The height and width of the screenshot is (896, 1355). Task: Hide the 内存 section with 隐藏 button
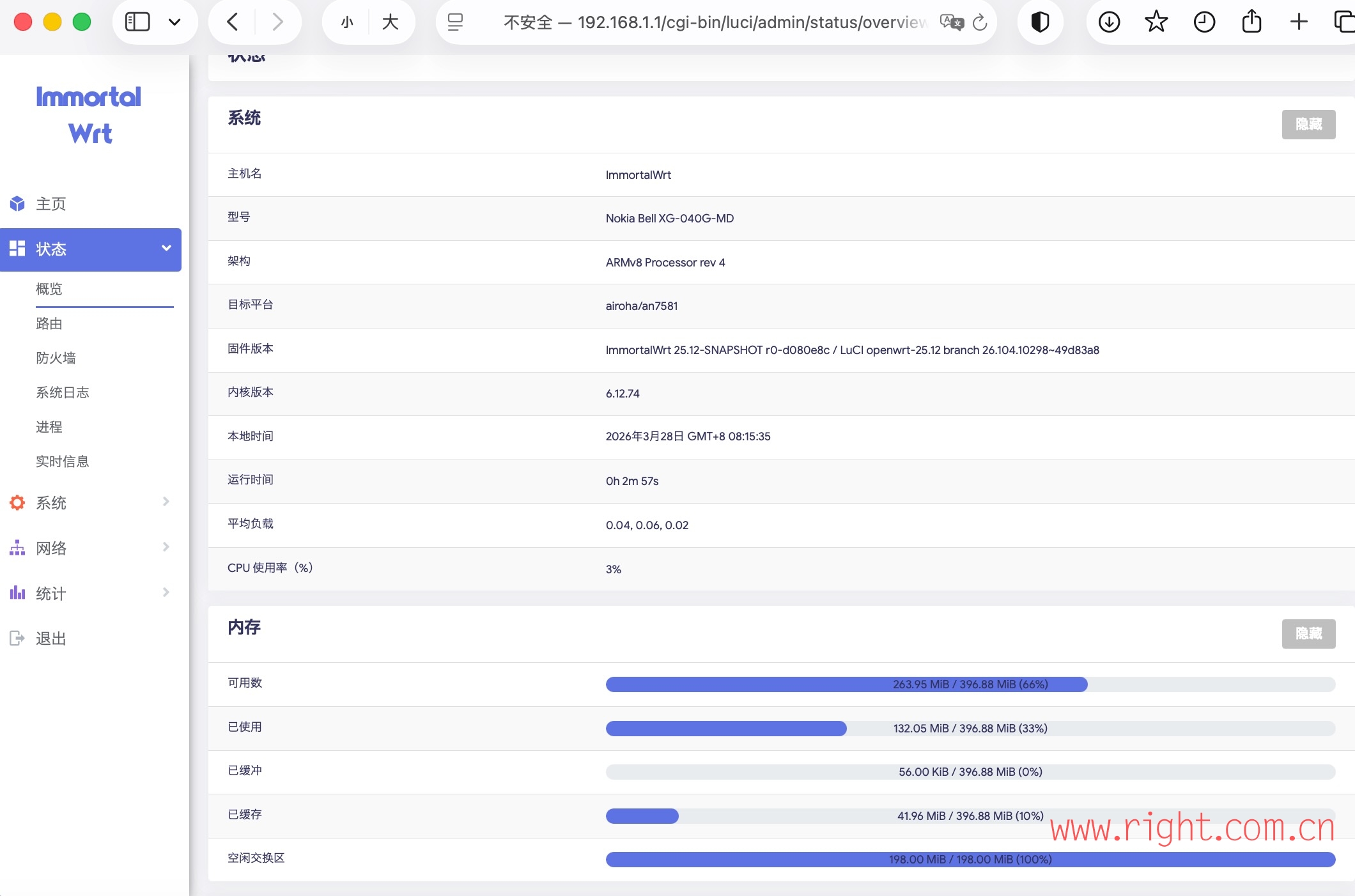click(1308, 634)
